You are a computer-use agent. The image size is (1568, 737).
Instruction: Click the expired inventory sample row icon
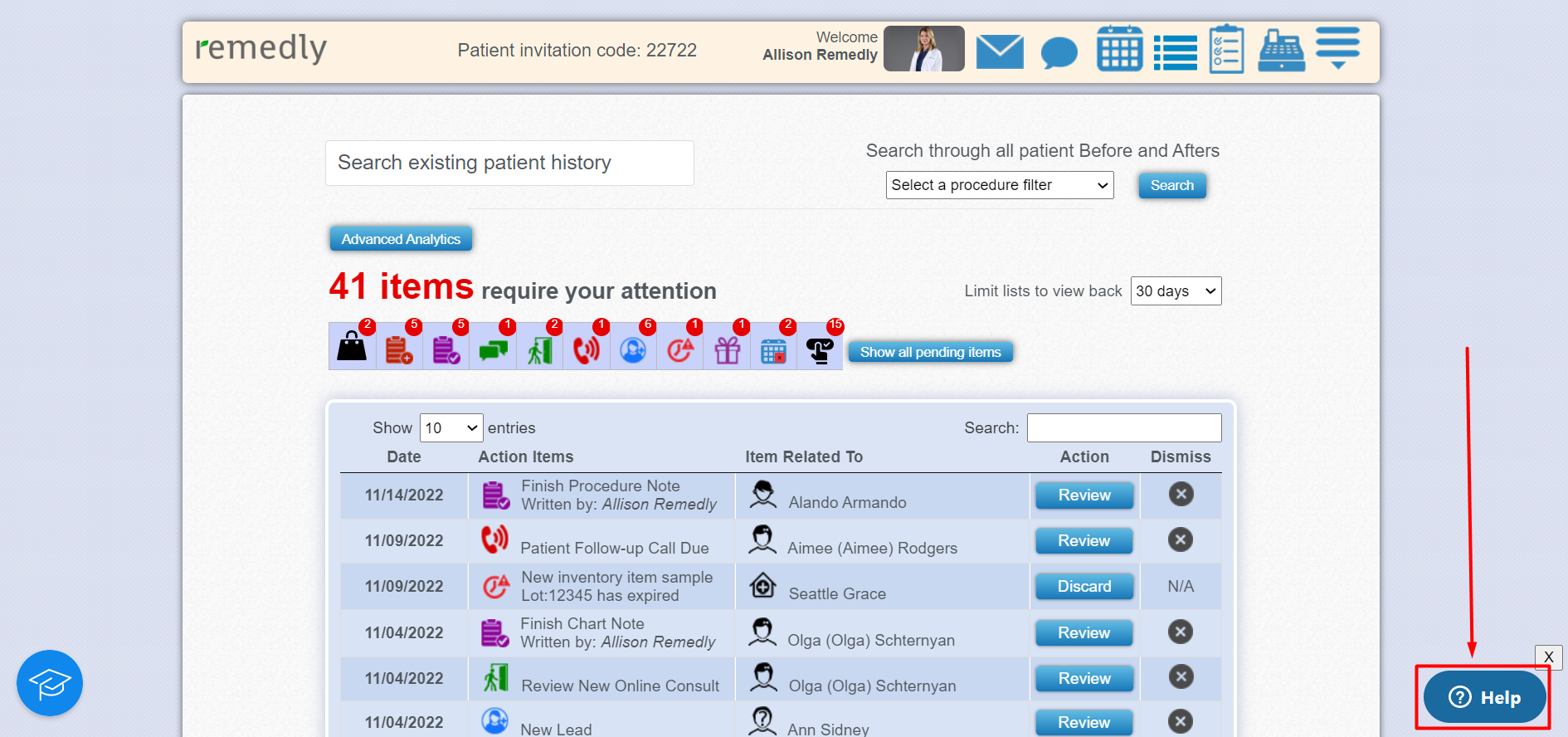(x=496, y=587)
